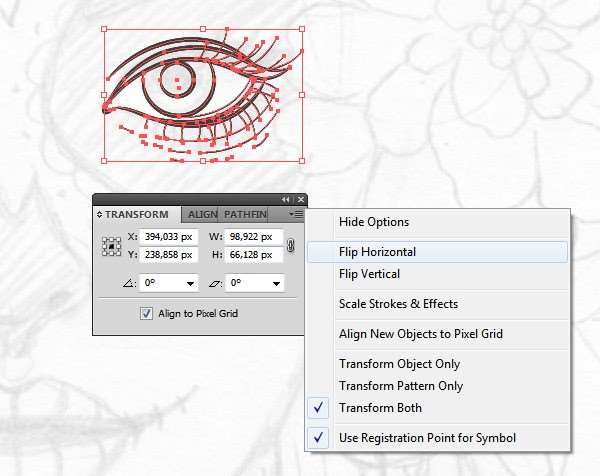Open the rotation angle dropdown
Screen dimensions: 600x476
(x=190, y=284)
